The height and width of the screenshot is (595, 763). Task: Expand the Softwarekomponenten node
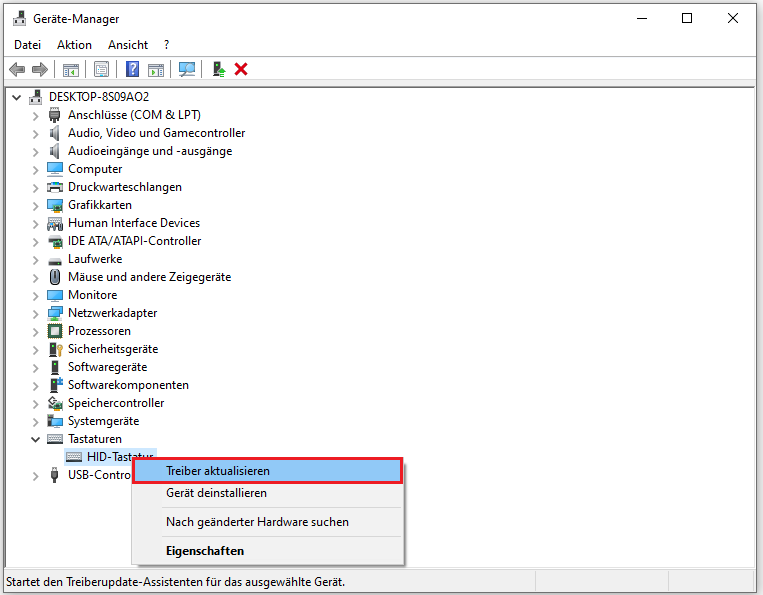tap(35, 386)
